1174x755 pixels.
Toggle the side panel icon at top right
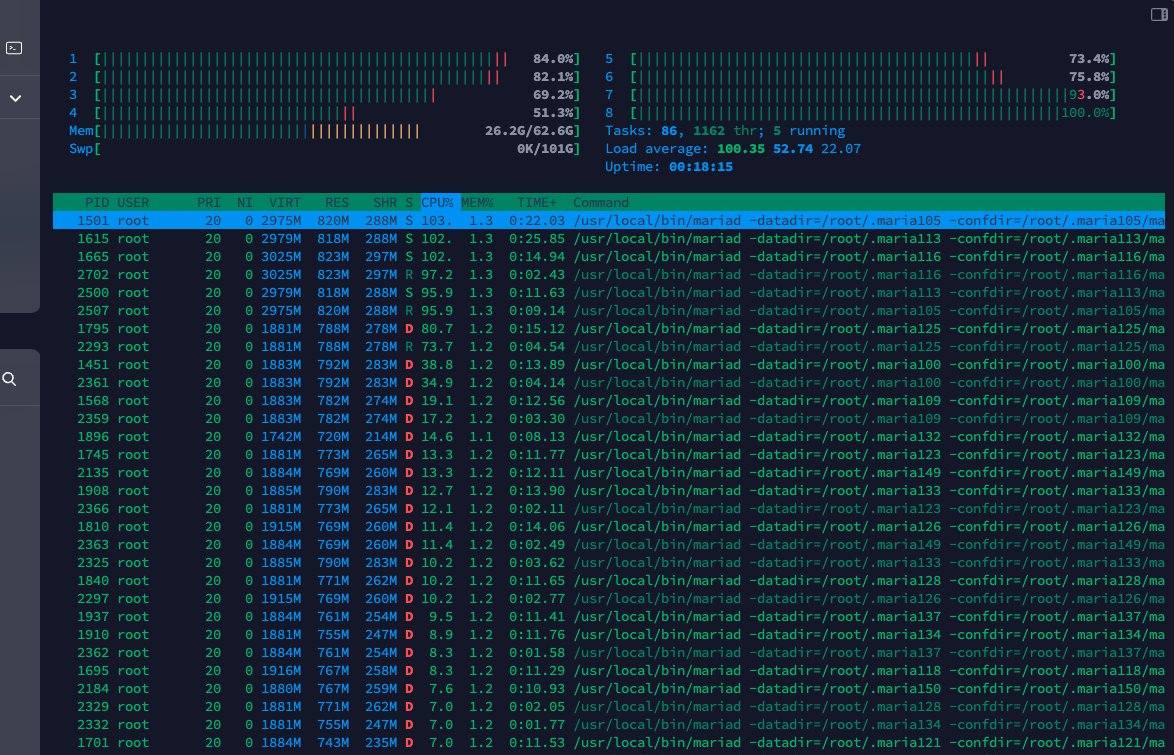click(1159, 14)
